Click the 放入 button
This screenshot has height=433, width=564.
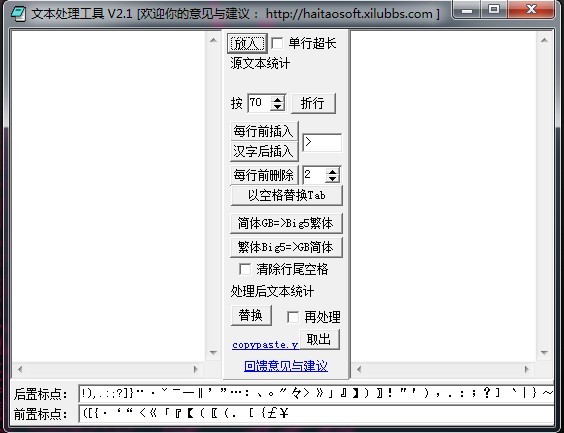247,44
